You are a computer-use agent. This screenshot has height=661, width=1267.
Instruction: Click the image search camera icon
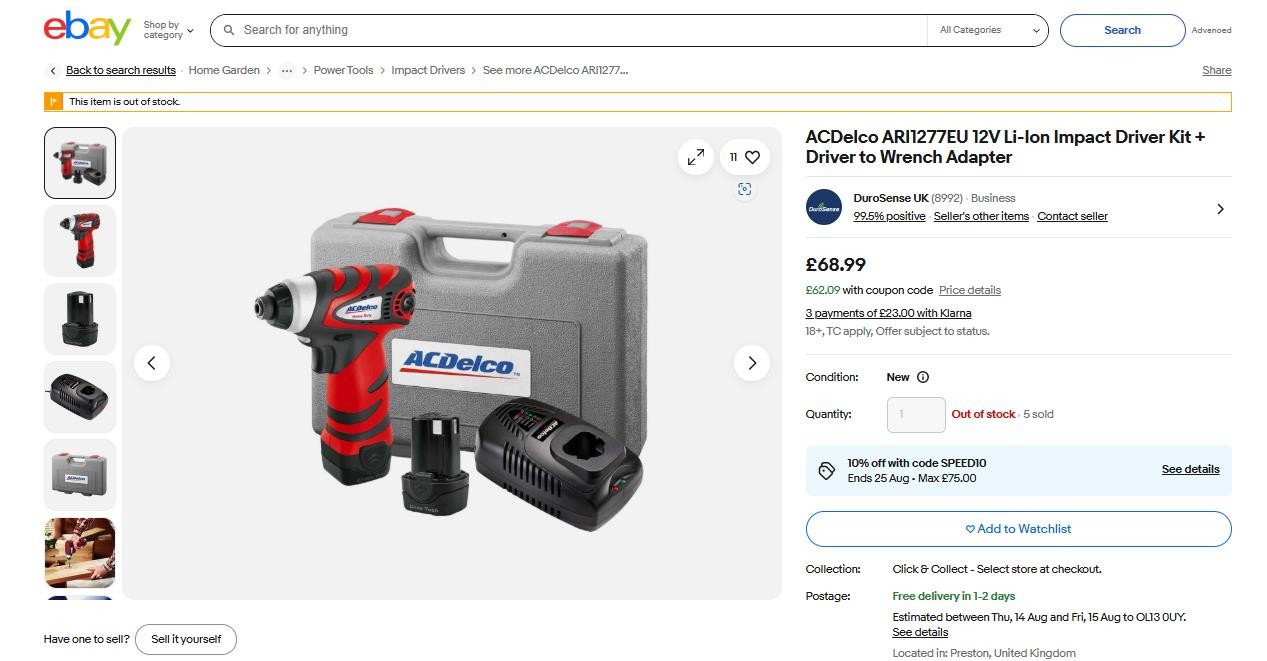tap(744, 190)
